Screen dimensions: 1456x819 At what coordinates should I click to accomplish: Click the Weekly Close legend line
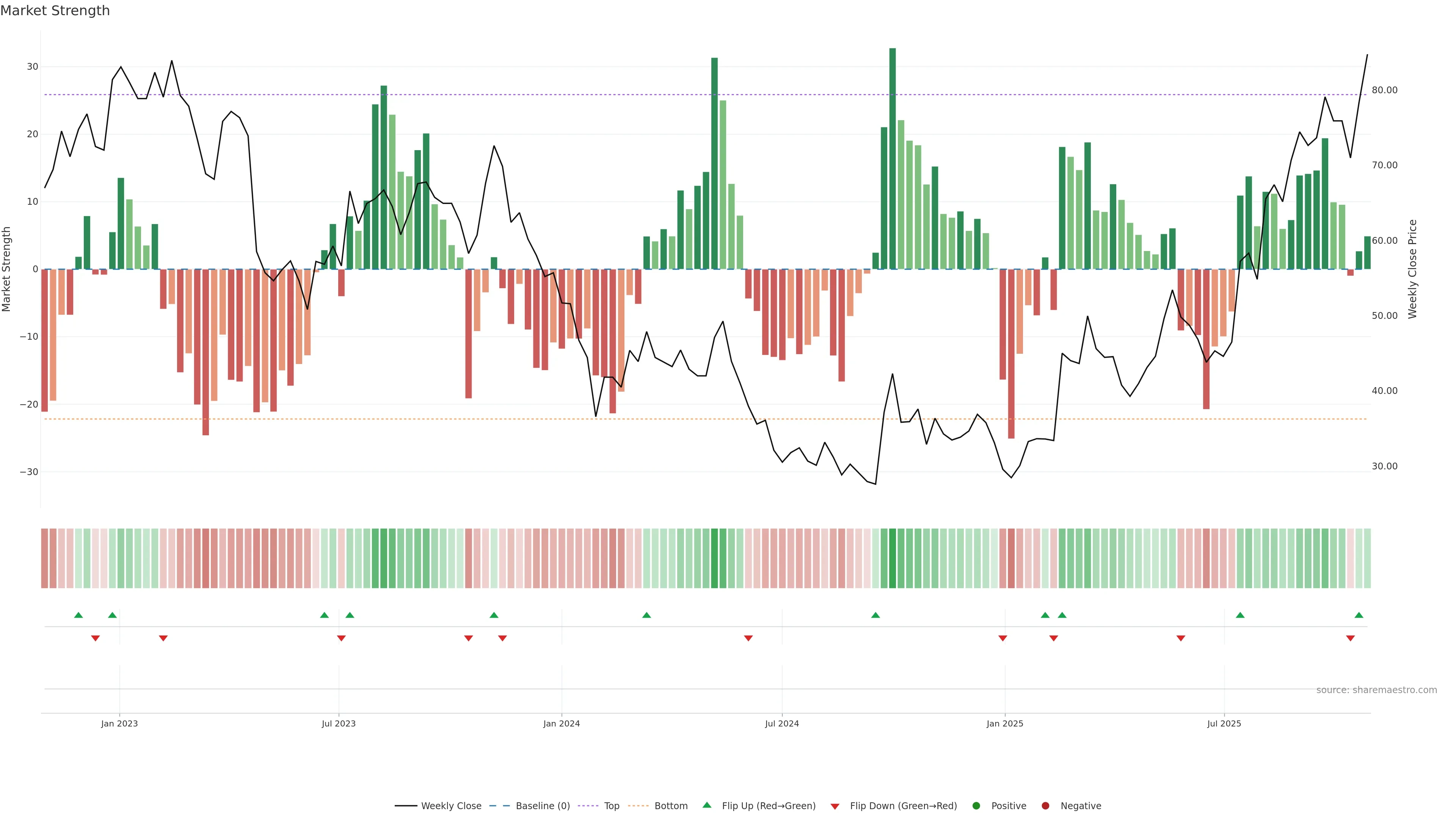tap(406, 806)
